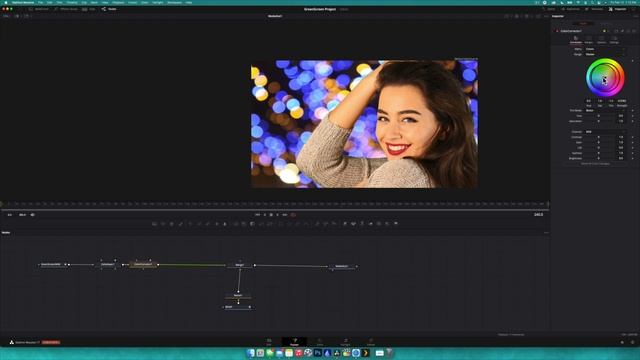
Task: Toggle the Metadata panel
Action: [x=595, y=9]
